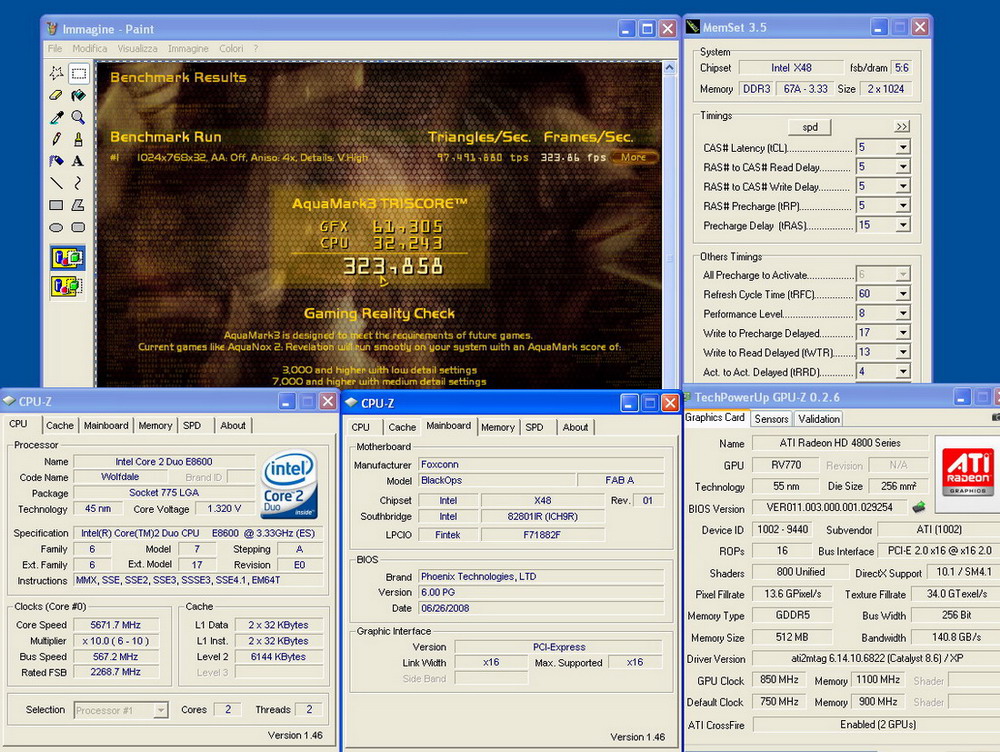Select the Brush tool in Paint

pyautogui.click(x=78, y=139)
